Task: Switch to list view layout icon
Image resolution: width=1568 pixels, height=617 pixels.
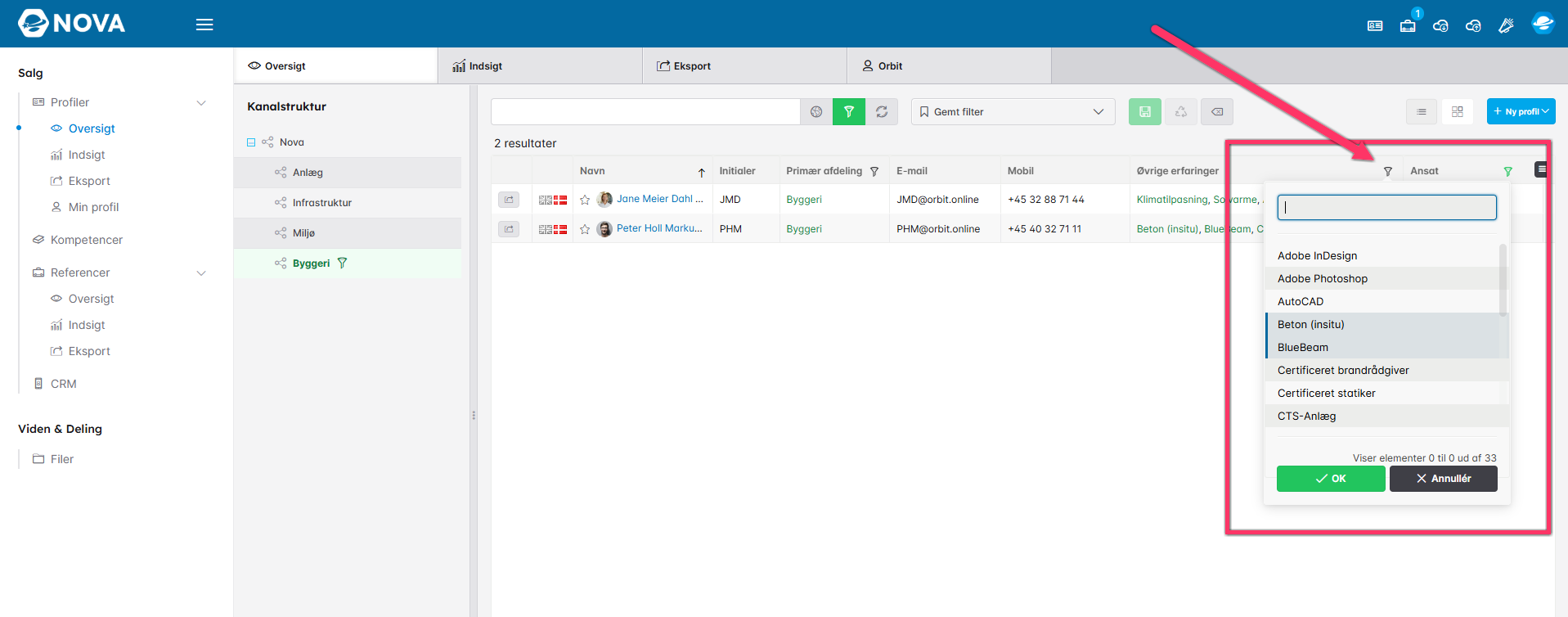Action: pyautogui.click(x=1422, y=111)
